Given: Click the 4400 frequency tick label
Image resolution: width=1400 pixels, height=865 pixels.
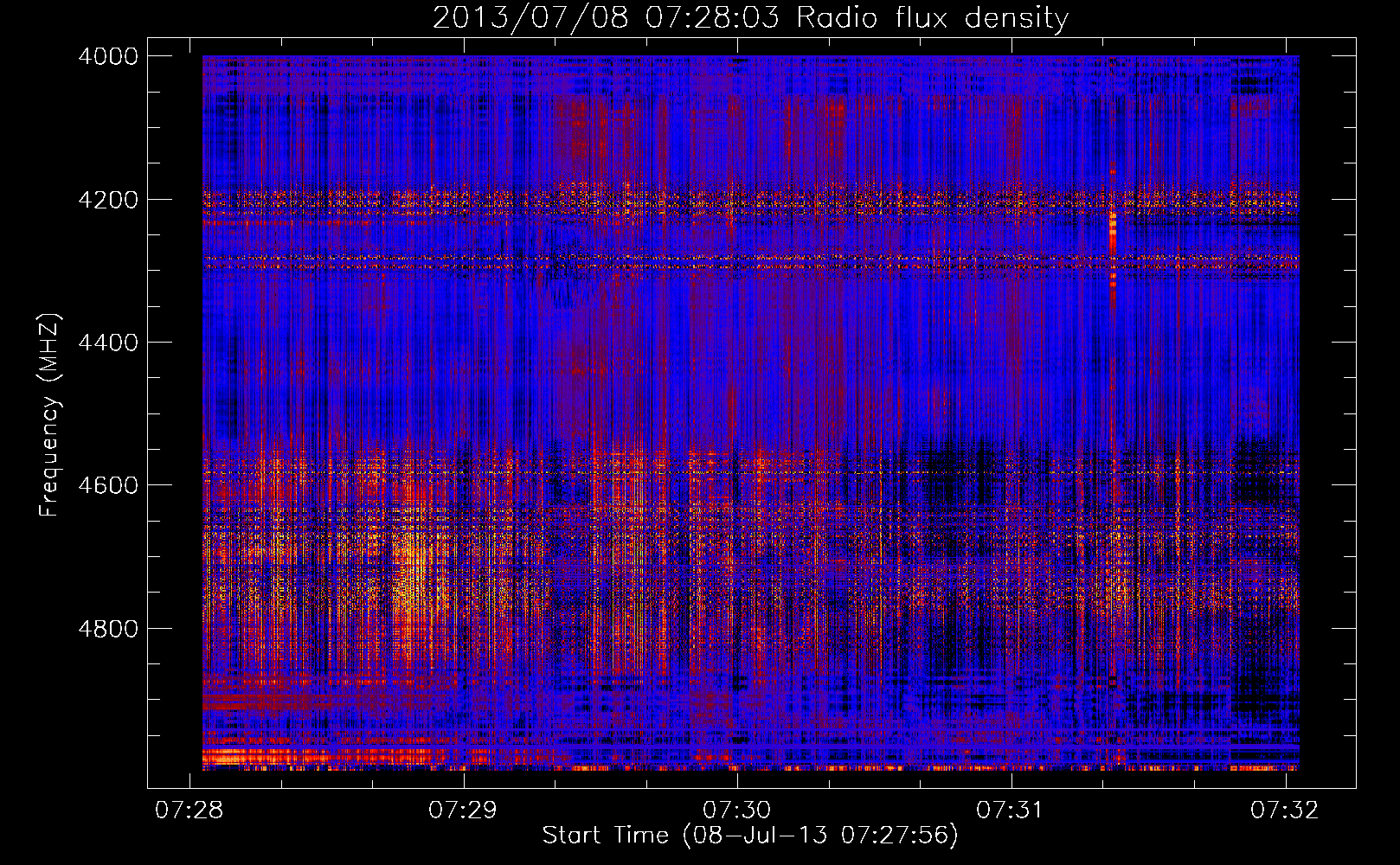Looking at the screenshot, I should click(x=107, y=343).
